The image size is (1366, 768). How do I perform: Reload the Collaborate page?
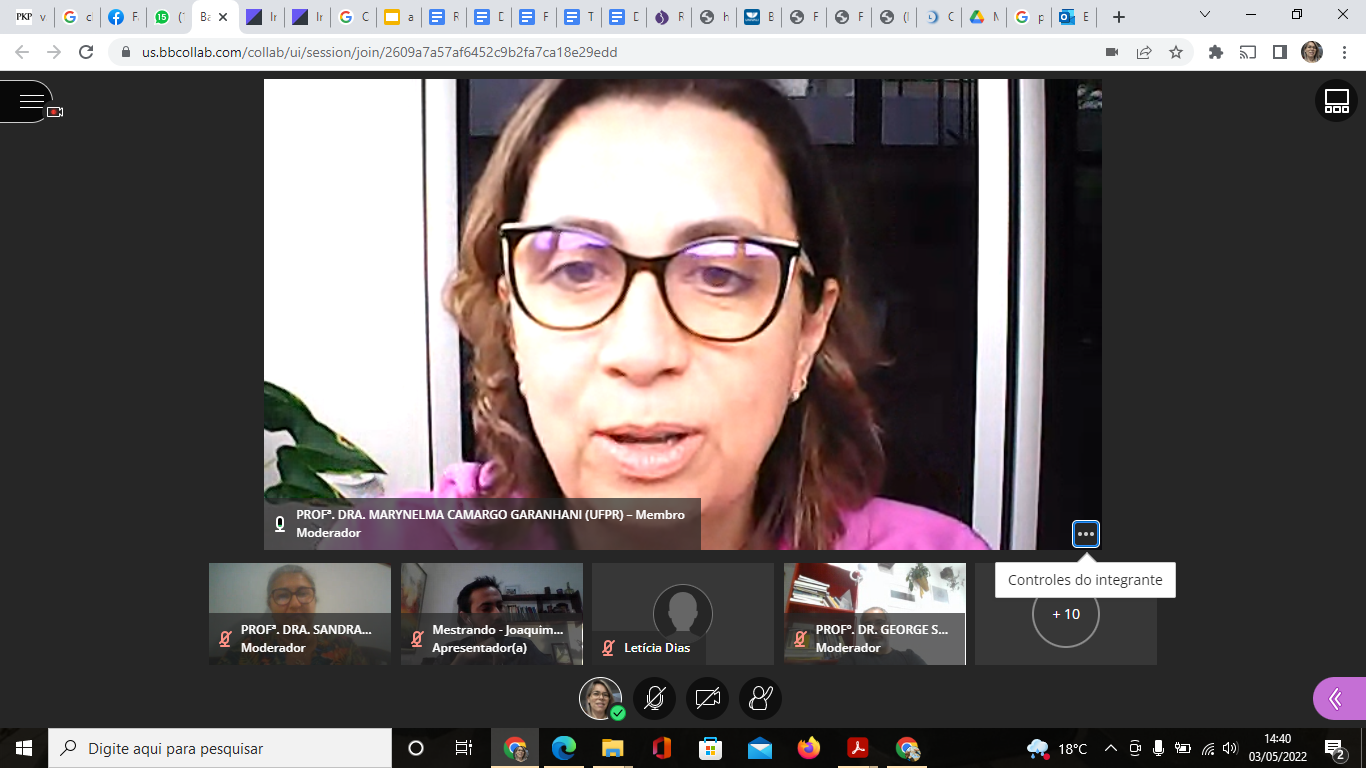87,52
